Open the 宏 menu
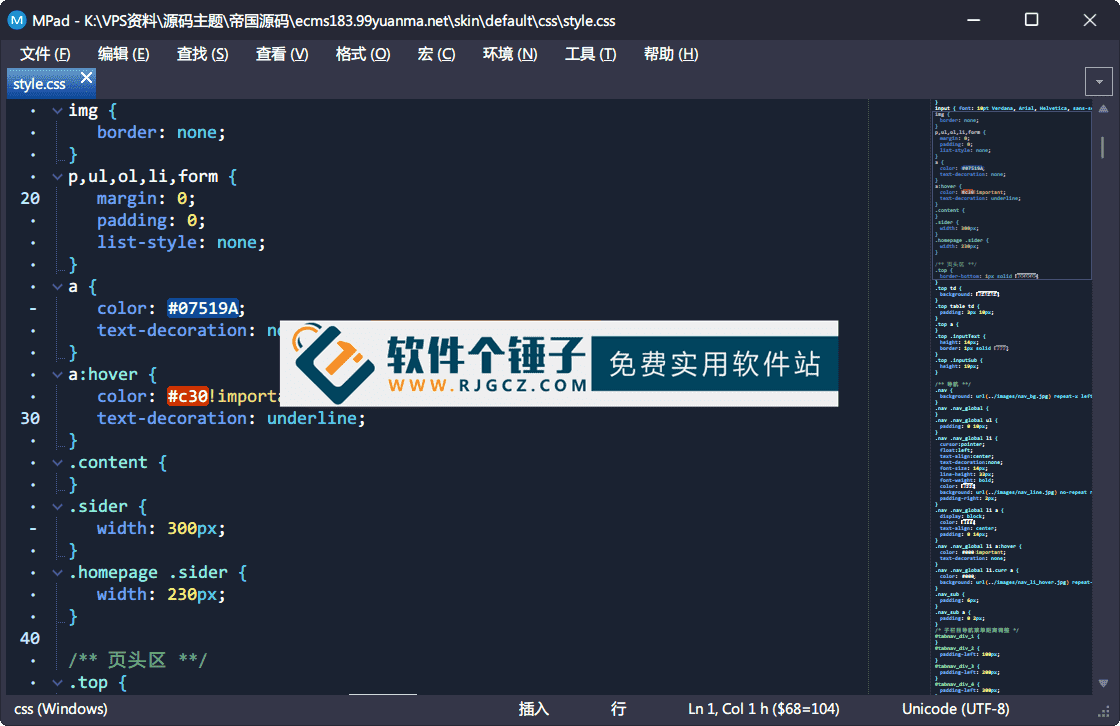This screenshot has height=726, width=1120. click(x=436, y=54)
